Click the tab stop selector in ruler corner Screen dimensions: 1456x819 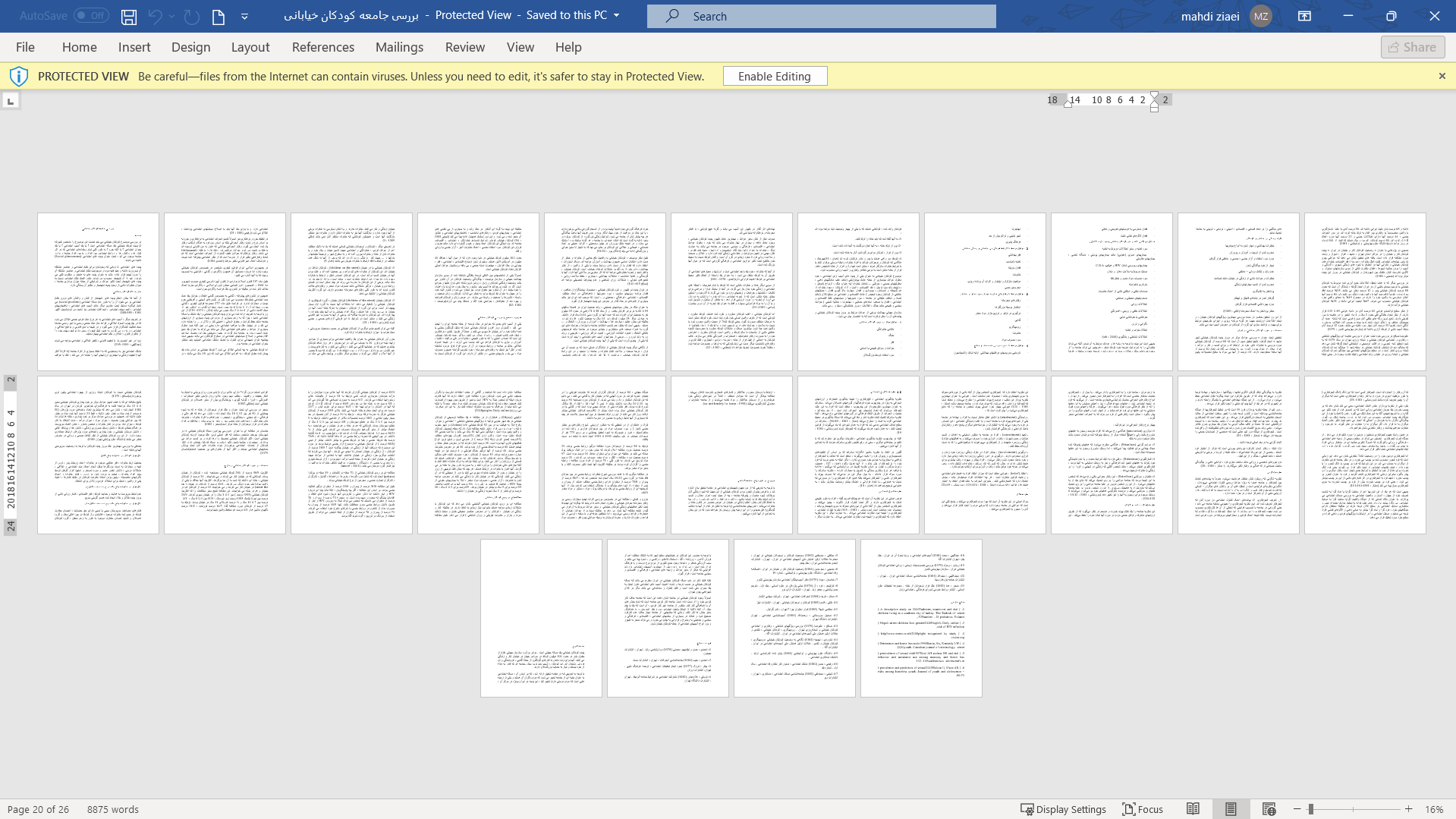[x=11, y=100]
